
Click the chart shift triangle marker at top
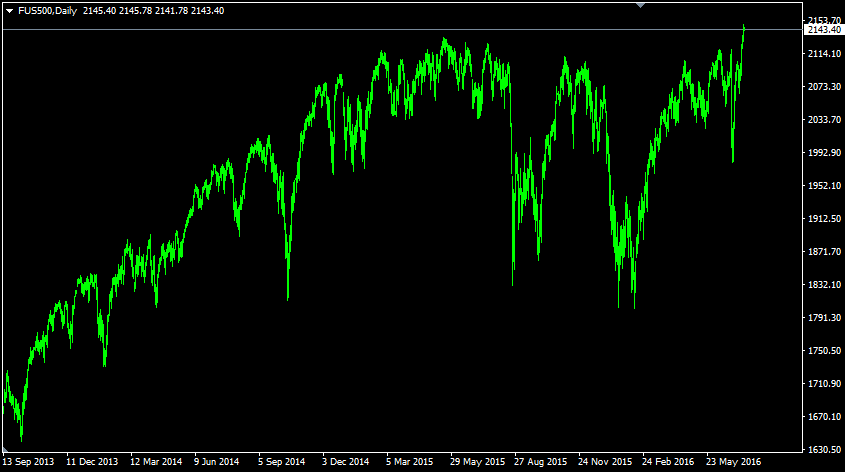pos(640,5)
